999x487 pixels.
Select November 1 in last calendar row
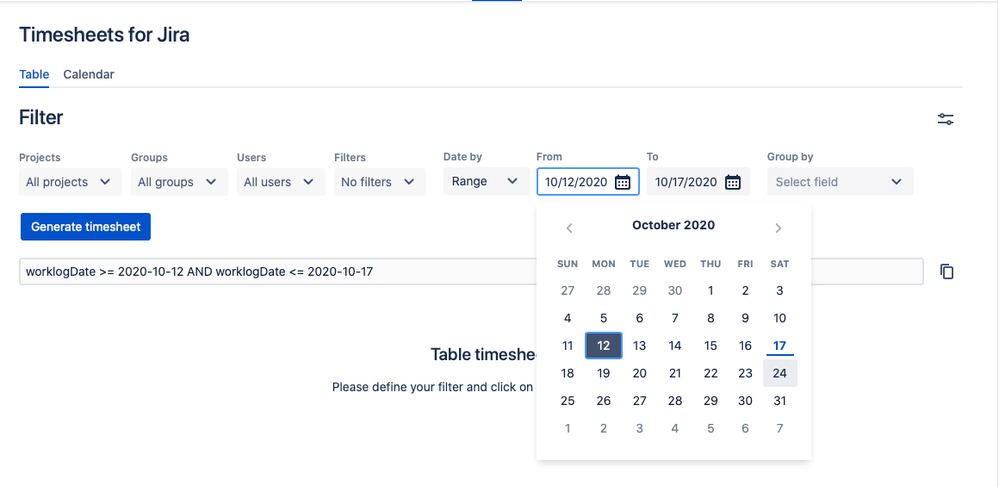click(568, 428)
